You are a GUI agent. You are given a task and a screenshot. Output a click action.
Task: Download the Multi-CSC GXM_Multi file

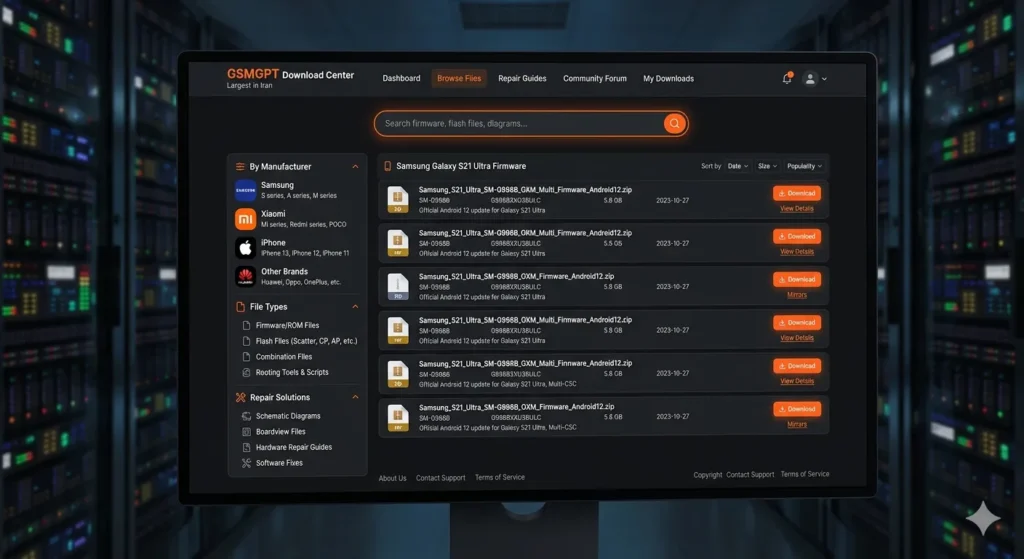797,366
